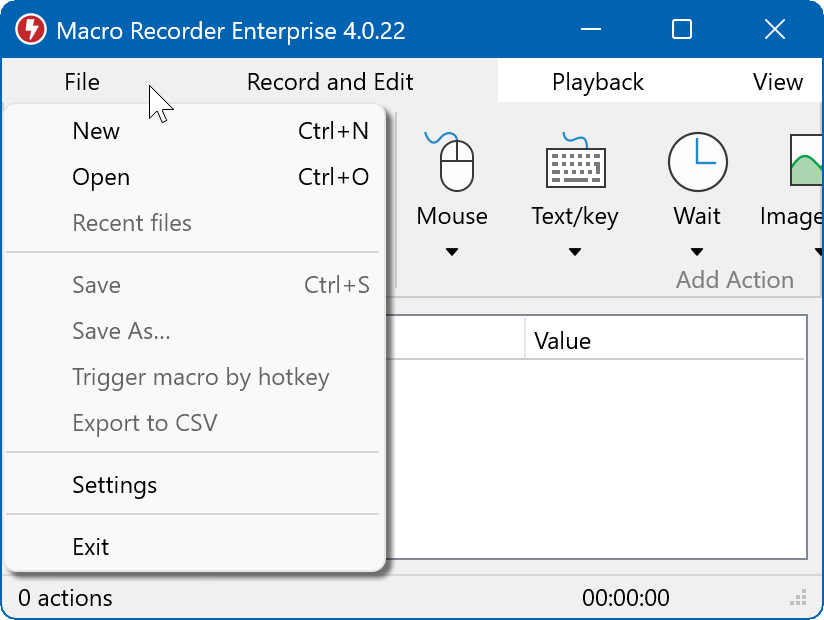Image resolution: width=824 pixels, height=620 pixels.
Task: Expand the Wait action dropdown arrow
Action: pyautogui.click(x=697, y=252)
